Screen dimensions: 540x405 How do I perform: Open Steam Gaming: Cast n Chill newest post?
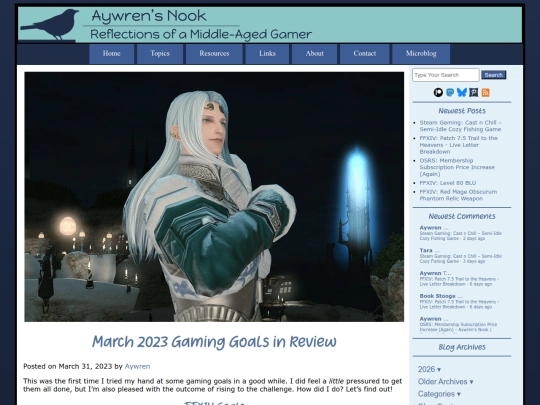(460, 126)
